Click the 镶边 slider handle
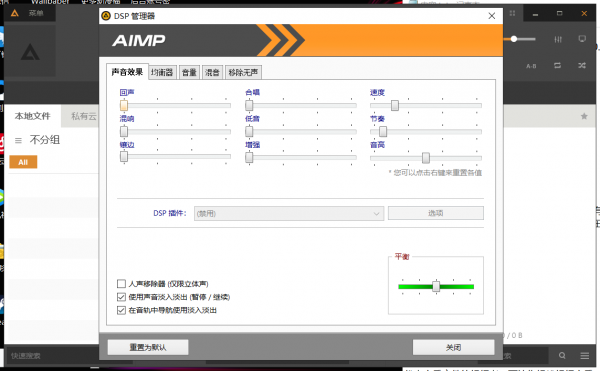The image size is (600, 371). (x=124, y=156)
